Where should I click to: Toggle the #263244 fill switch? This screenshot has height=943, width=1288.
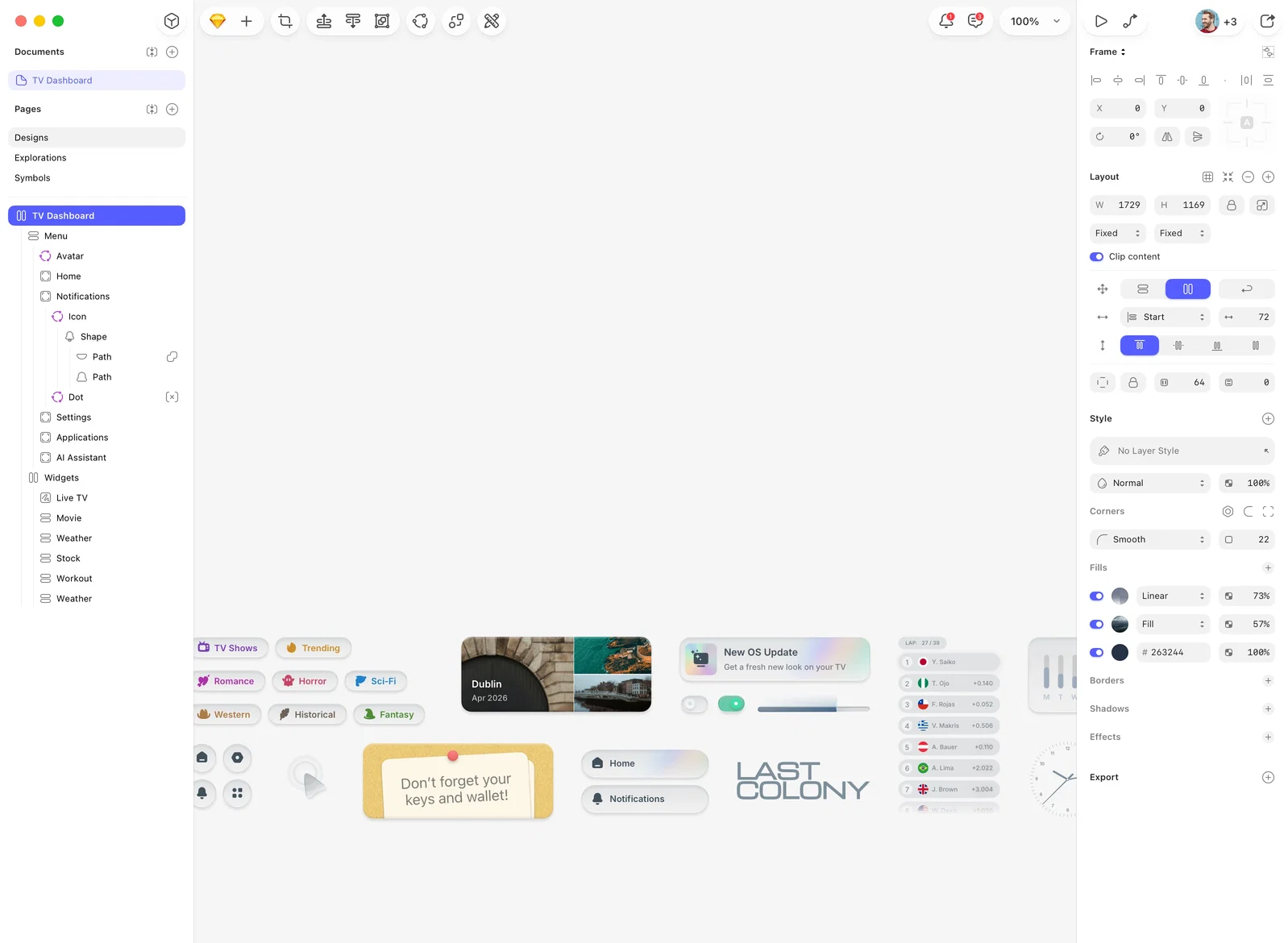[x=1096, y=652]
